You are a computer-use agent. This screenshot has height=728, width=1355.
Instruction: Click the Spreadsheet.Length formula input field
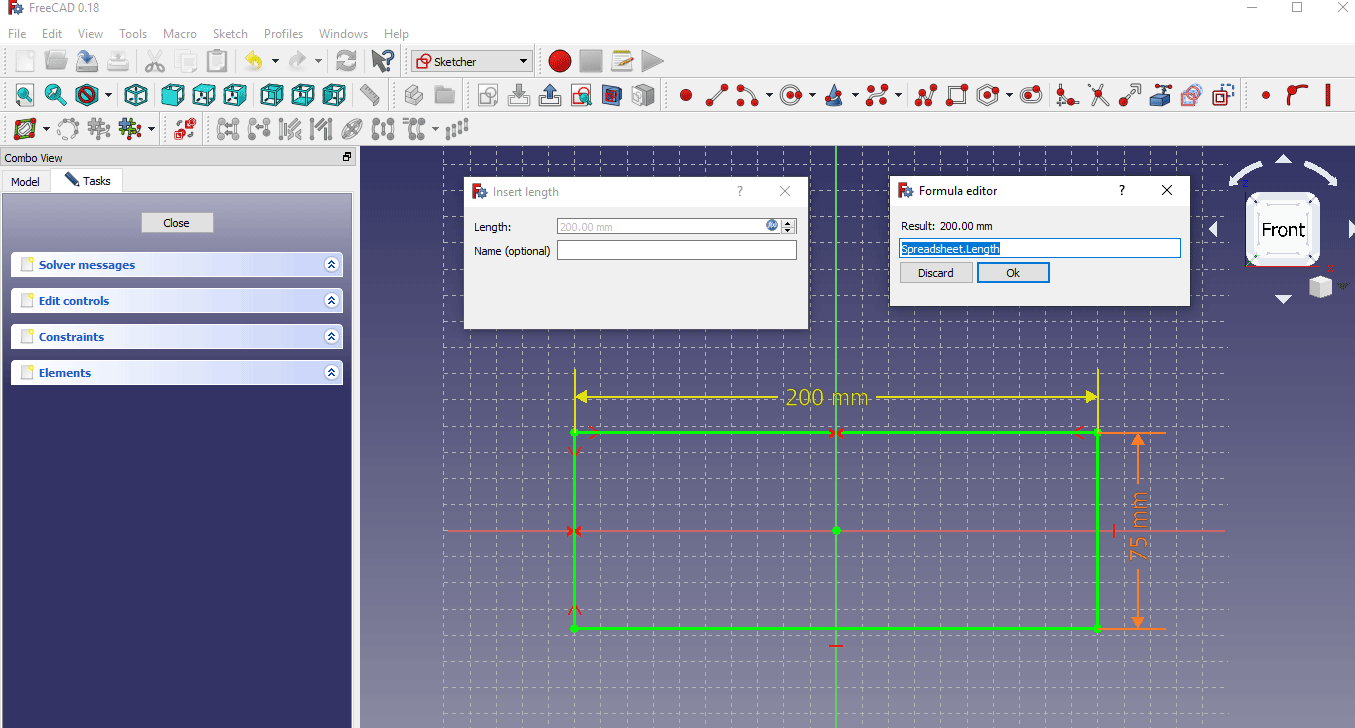(1040, 249)
